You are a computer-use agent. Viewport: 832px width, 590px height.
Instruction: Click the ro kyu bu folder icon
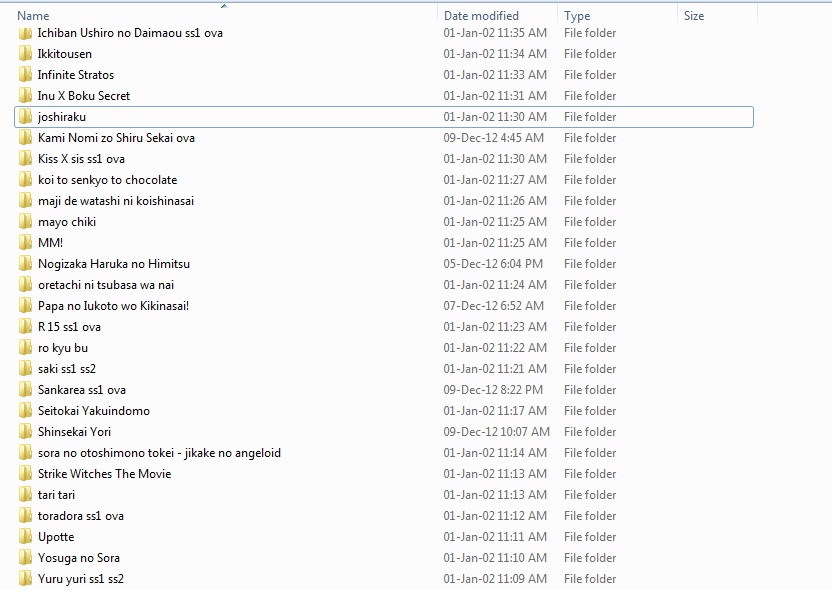coord(25,348)
